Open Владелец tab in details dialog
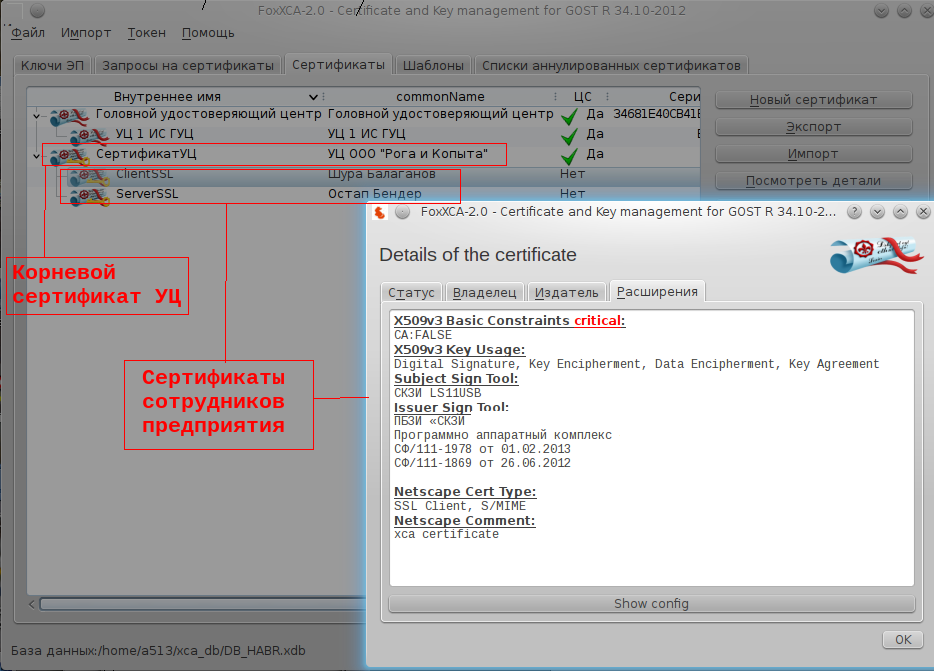The height and width of the screenshot is (671, 934). pos(484,292)
